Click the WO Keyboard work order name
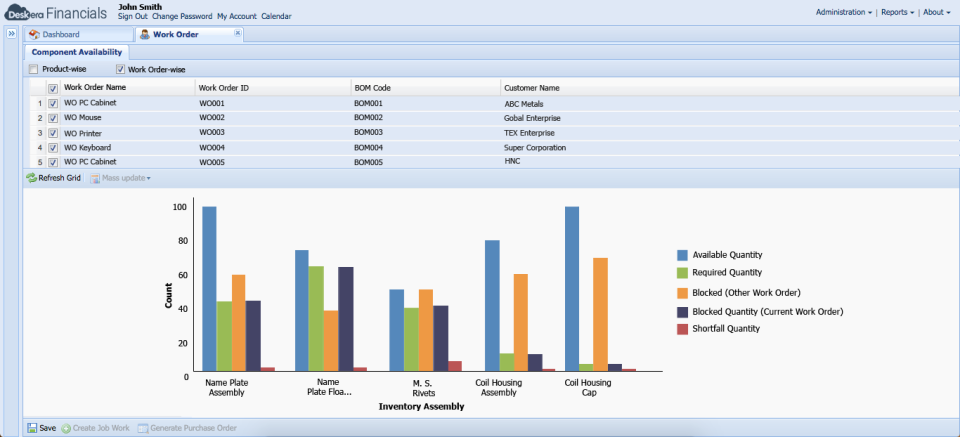 [87, 148]
